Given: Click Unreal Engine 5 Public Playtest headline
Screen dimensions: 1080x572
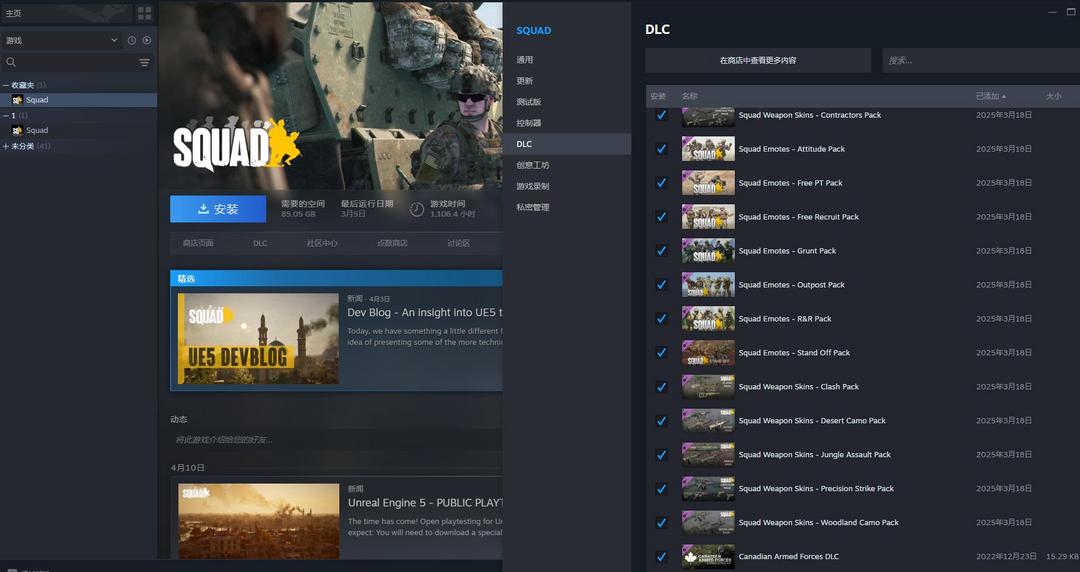Looking at the screenshot, I should click(425, 502).
